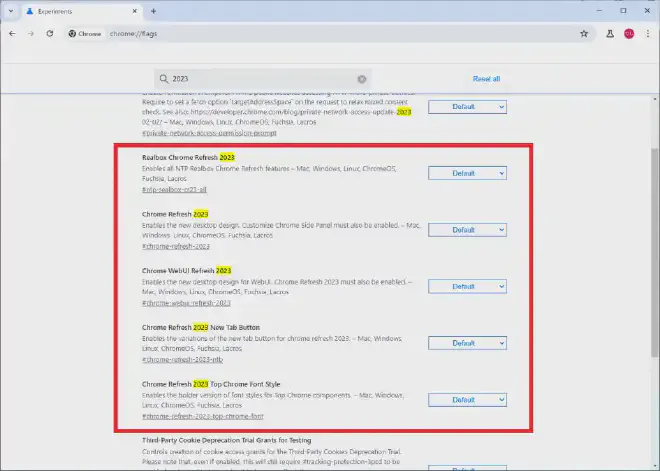Go back using the browser back arrow
This screenshot has height=471, width=660.
click(x=12, y=34)
